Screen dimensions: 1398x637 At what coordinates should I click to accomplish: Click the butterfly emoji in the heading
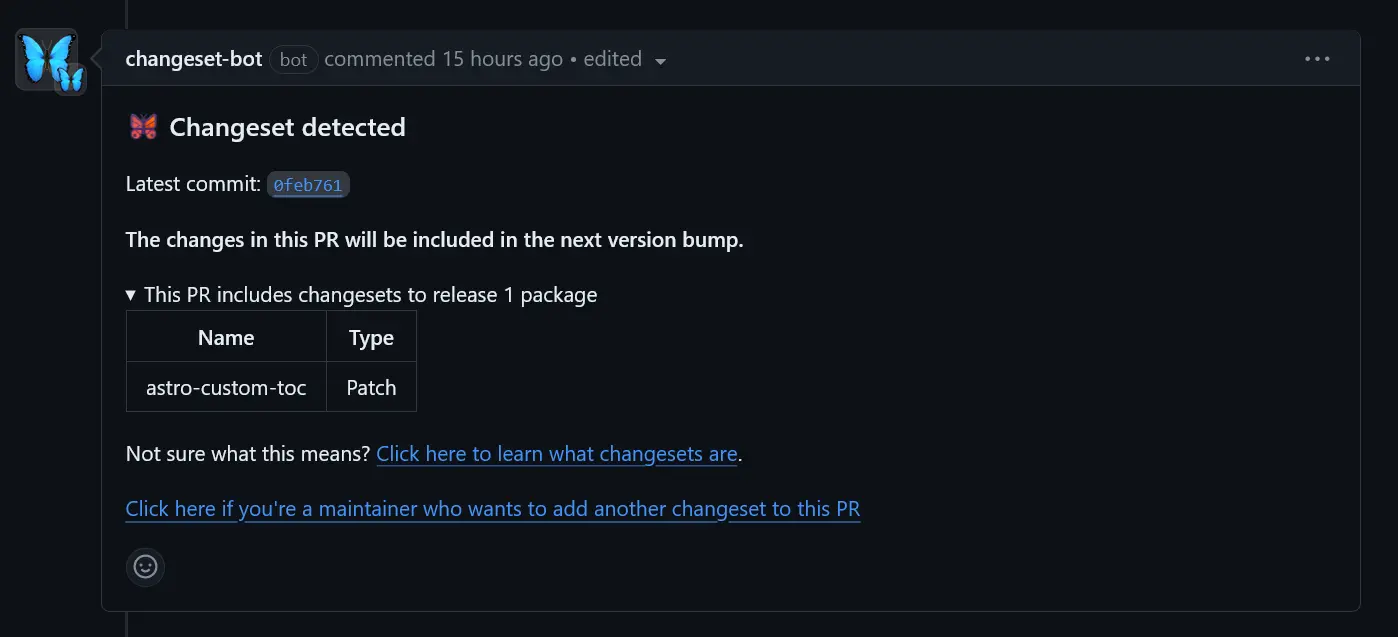(143, 127)
